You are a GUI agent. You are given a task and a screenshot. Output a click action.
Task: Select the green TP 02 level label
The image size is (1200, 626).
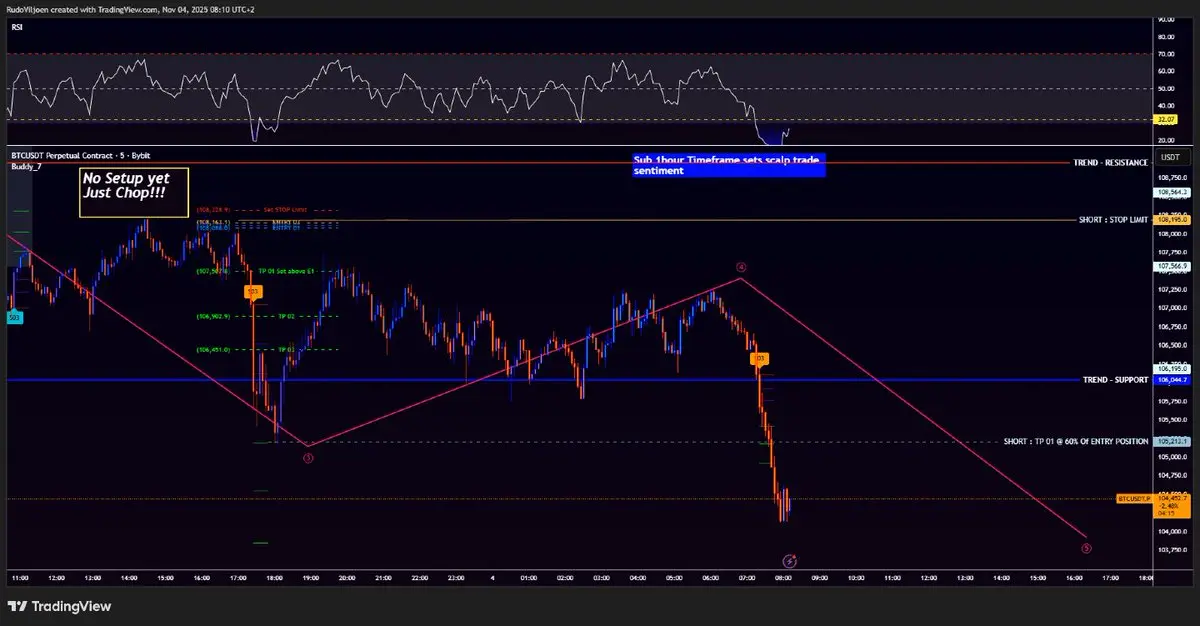pos(286,317)
